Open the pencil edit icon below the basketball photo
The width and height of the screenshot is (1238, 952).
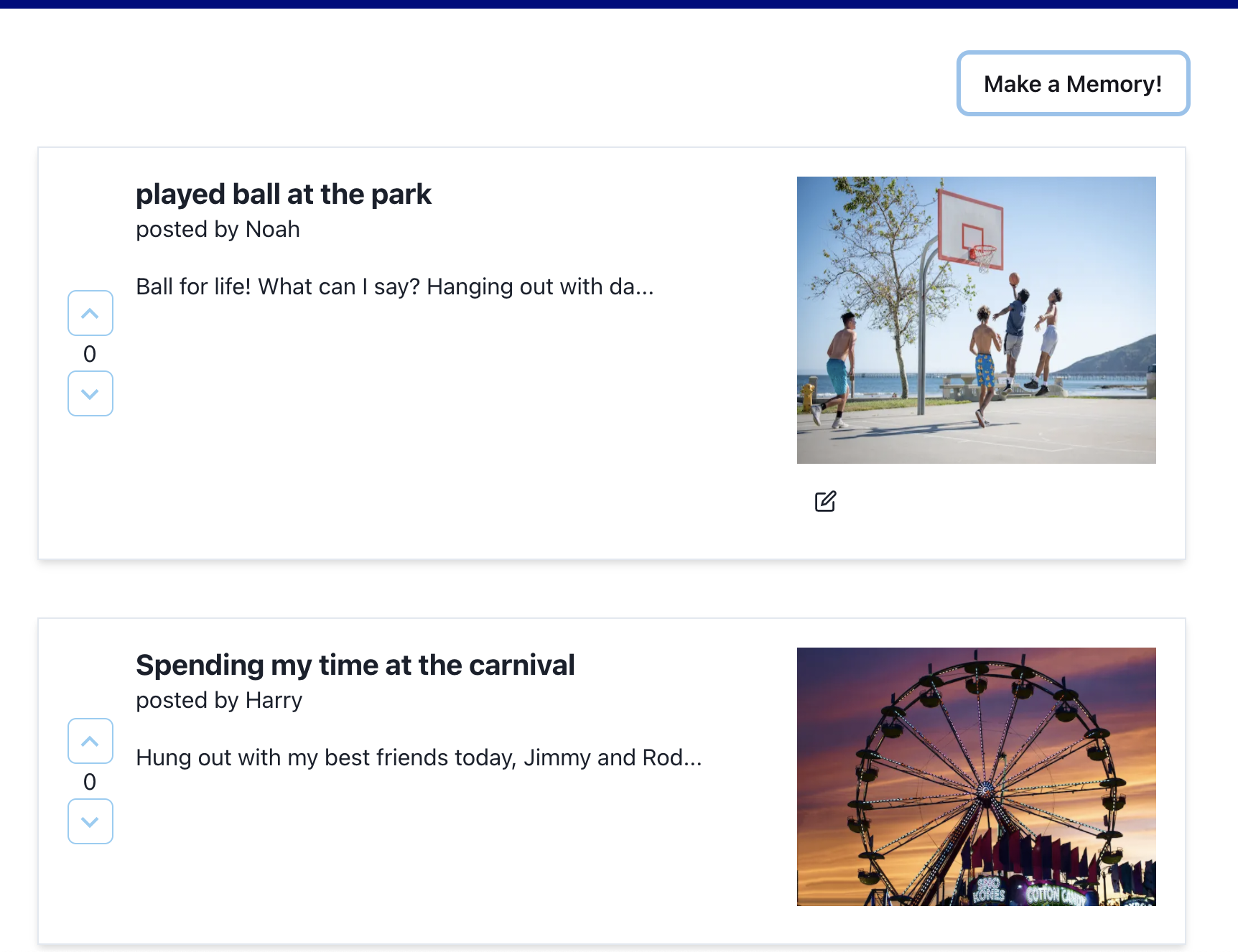pos(826,501)
